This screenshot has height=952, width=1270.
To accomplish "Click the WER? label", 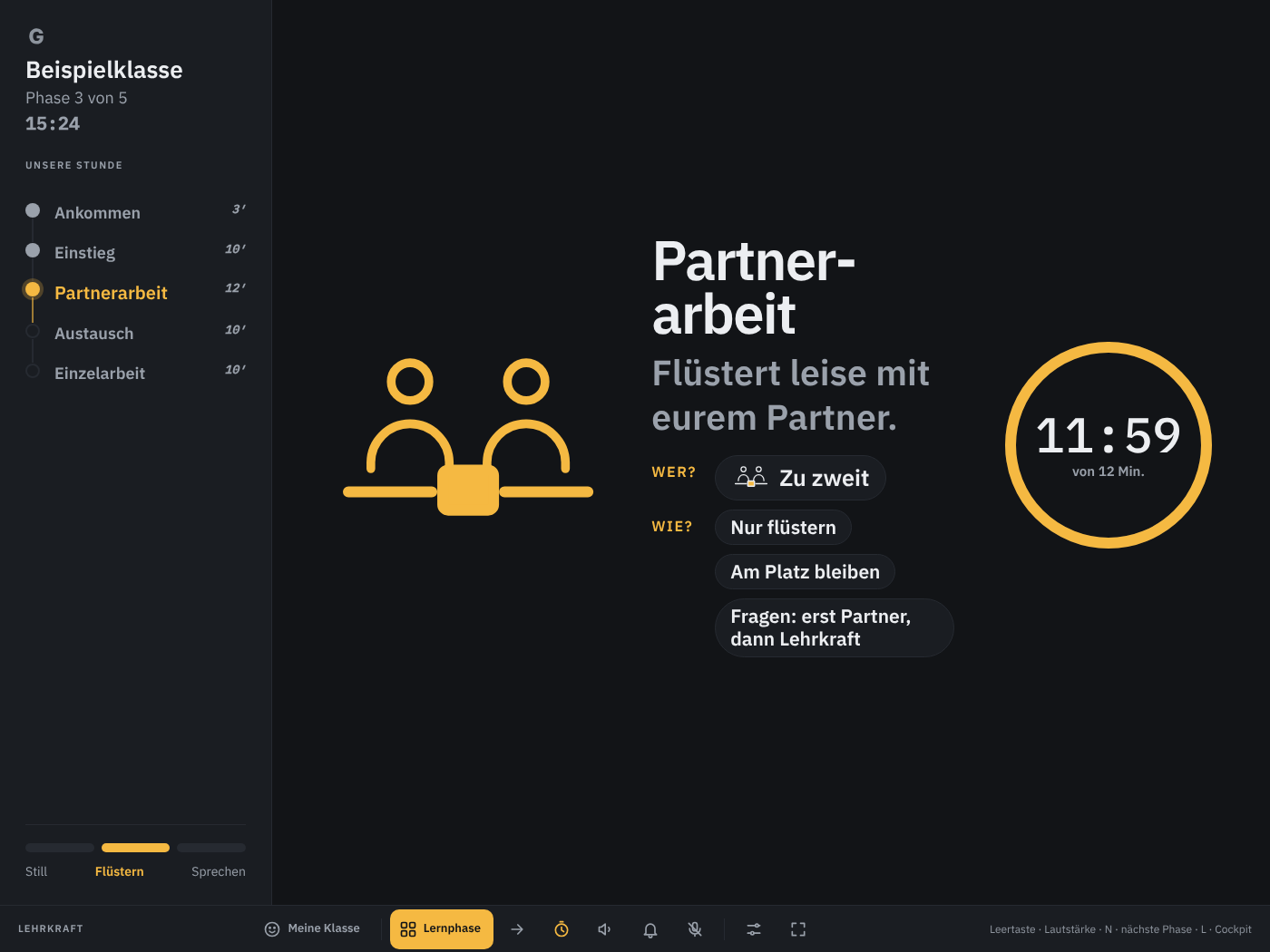I will tap(674, 472).
